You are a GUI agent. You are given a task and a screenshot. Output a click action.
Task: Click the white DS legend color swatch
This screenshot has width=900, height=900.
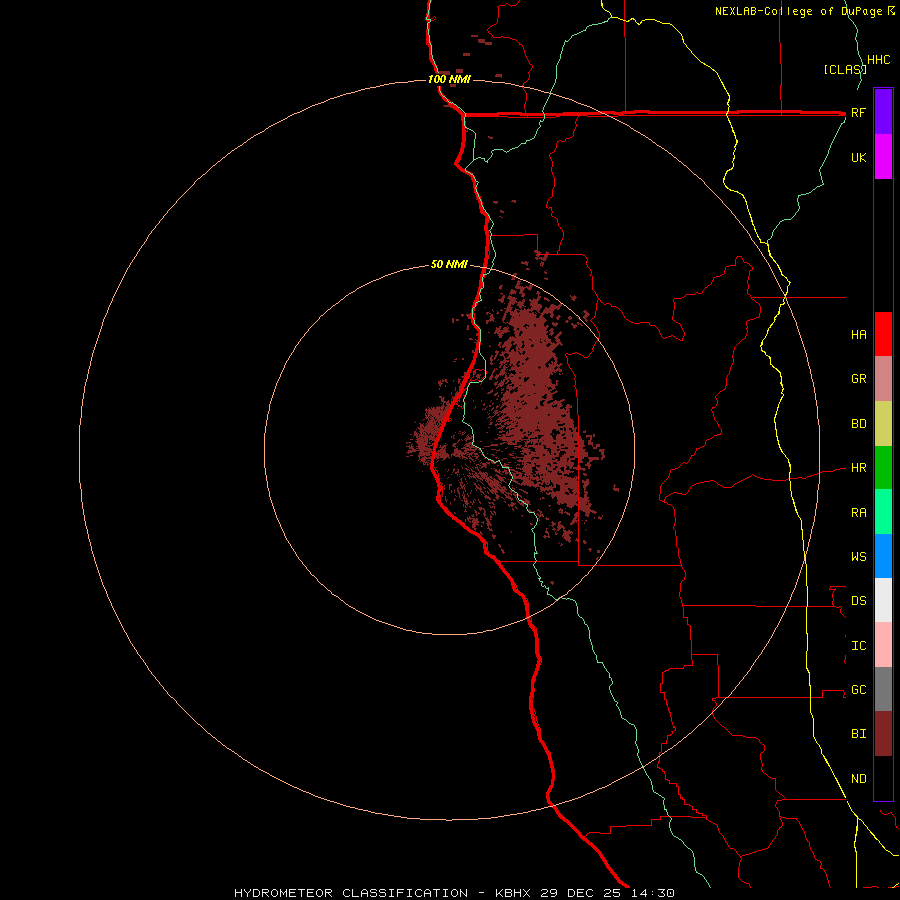click(883, 600)
